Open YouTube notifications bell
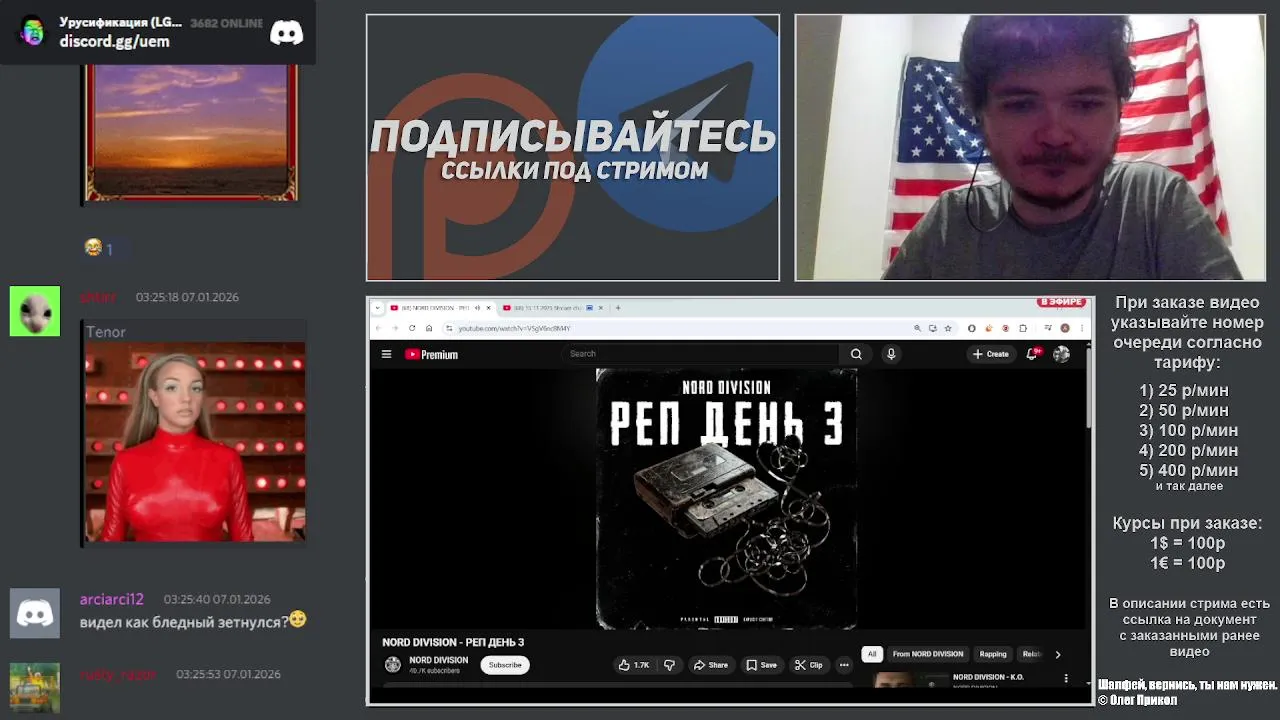The height and width of the screenshot is (720, 1280). tap(1032, 354)
